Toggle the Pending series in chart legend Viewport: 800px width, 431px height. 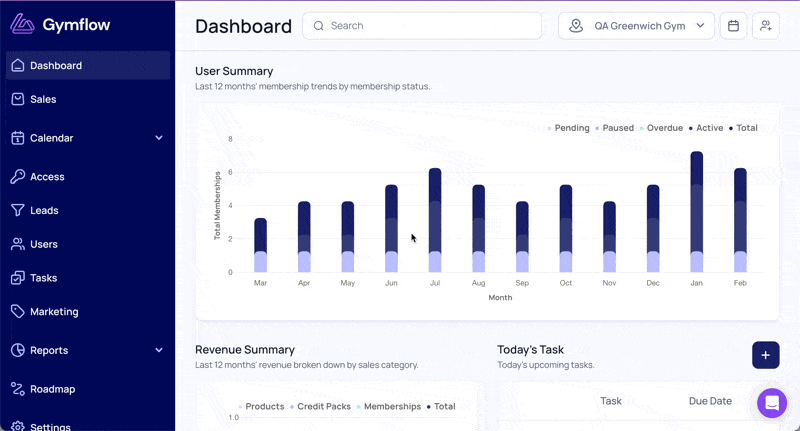568,128
